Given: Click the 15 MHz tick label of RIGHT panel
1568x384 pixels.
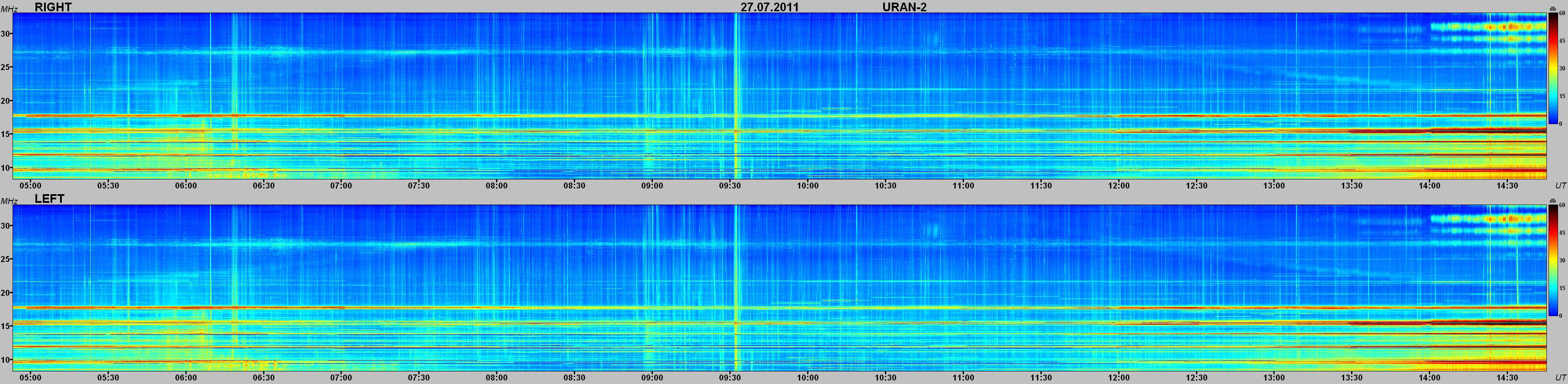Looking at the screenshot, I should pos(6,134).
